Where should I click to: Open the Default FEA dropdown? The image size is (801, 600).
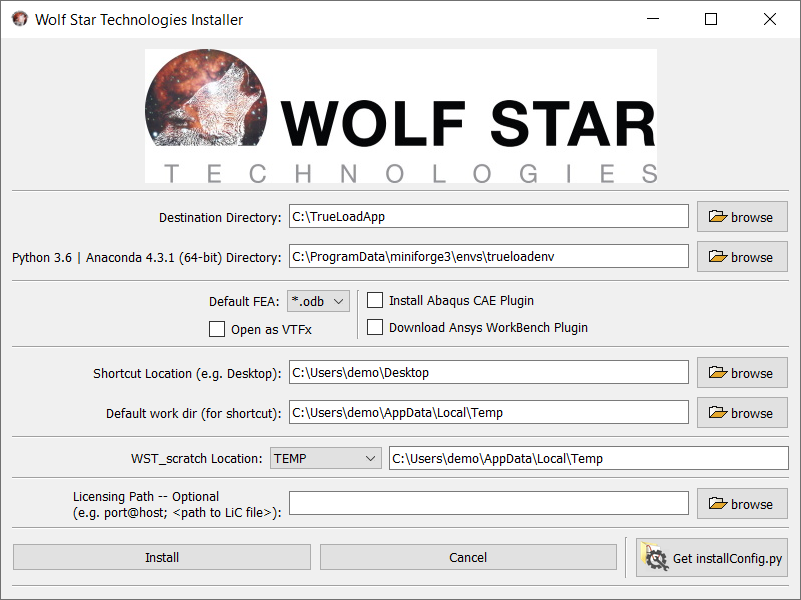318,301
